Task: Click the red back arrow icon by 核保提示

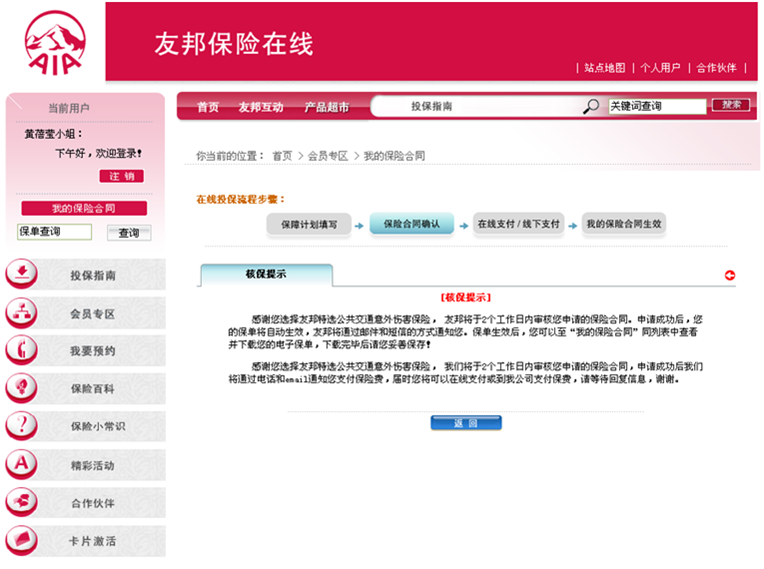Action: (x=729, y=275)
